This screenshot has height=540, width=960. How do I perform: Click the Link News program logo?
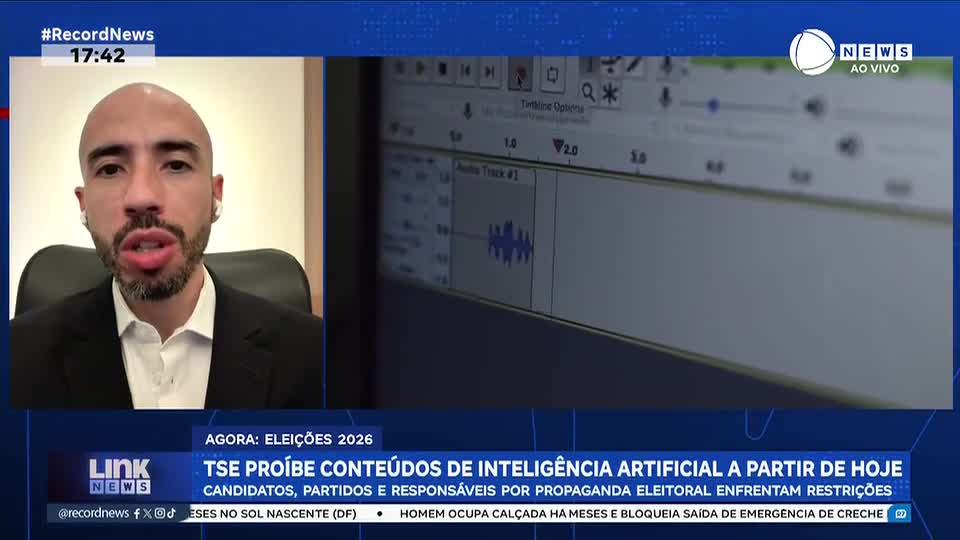pyautogui.click(x=119, y=476)
